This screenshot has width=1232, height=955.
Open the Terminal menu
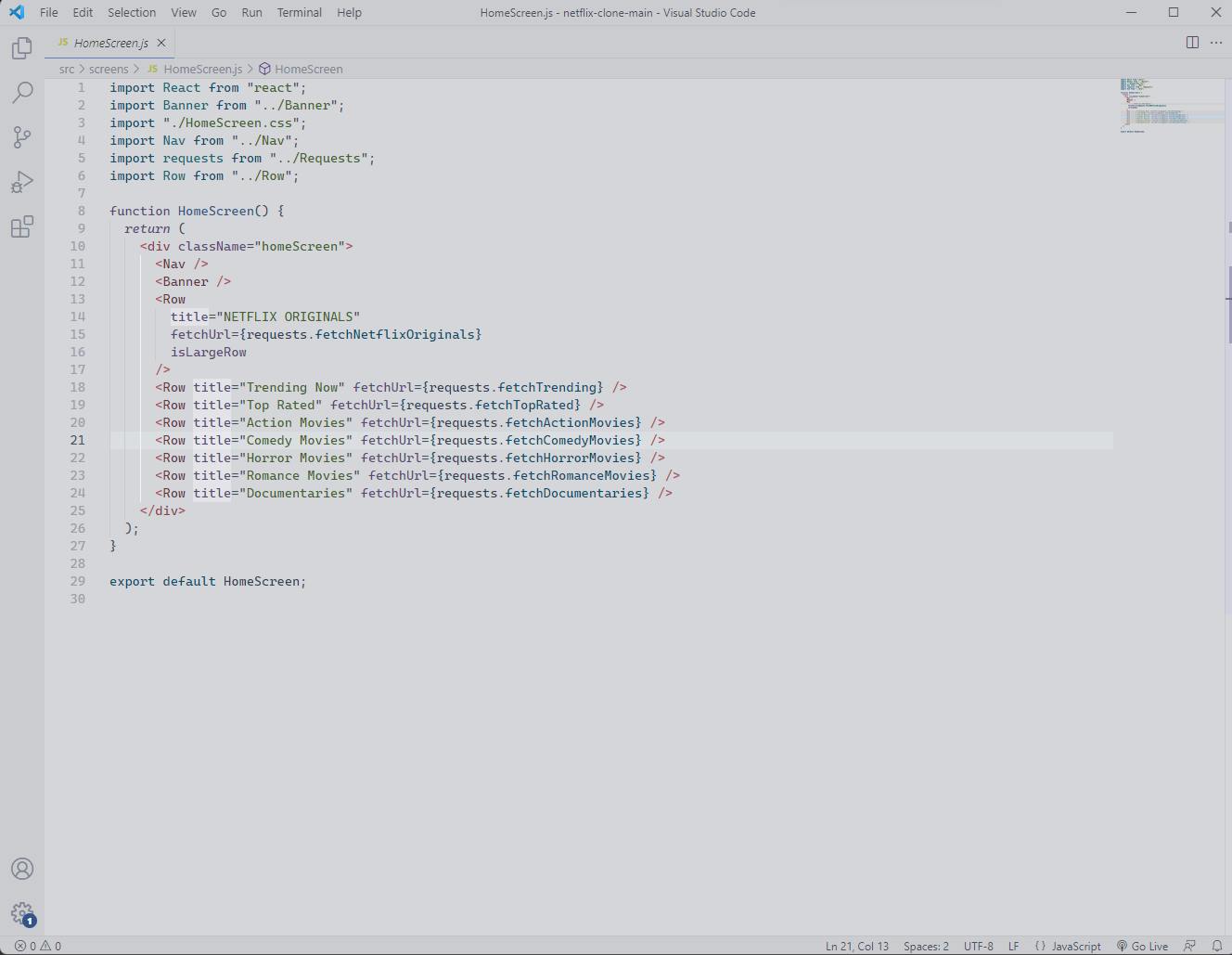[300, 12]
